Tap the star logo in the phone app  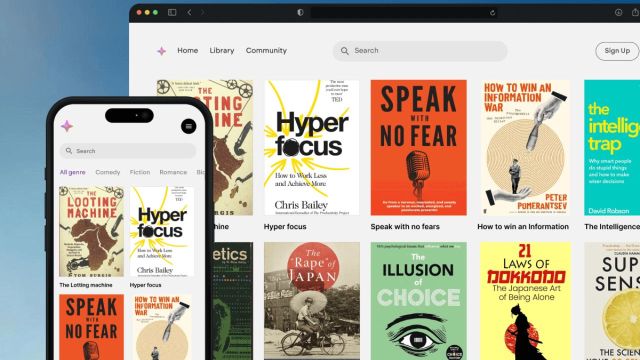pos(67,126)
